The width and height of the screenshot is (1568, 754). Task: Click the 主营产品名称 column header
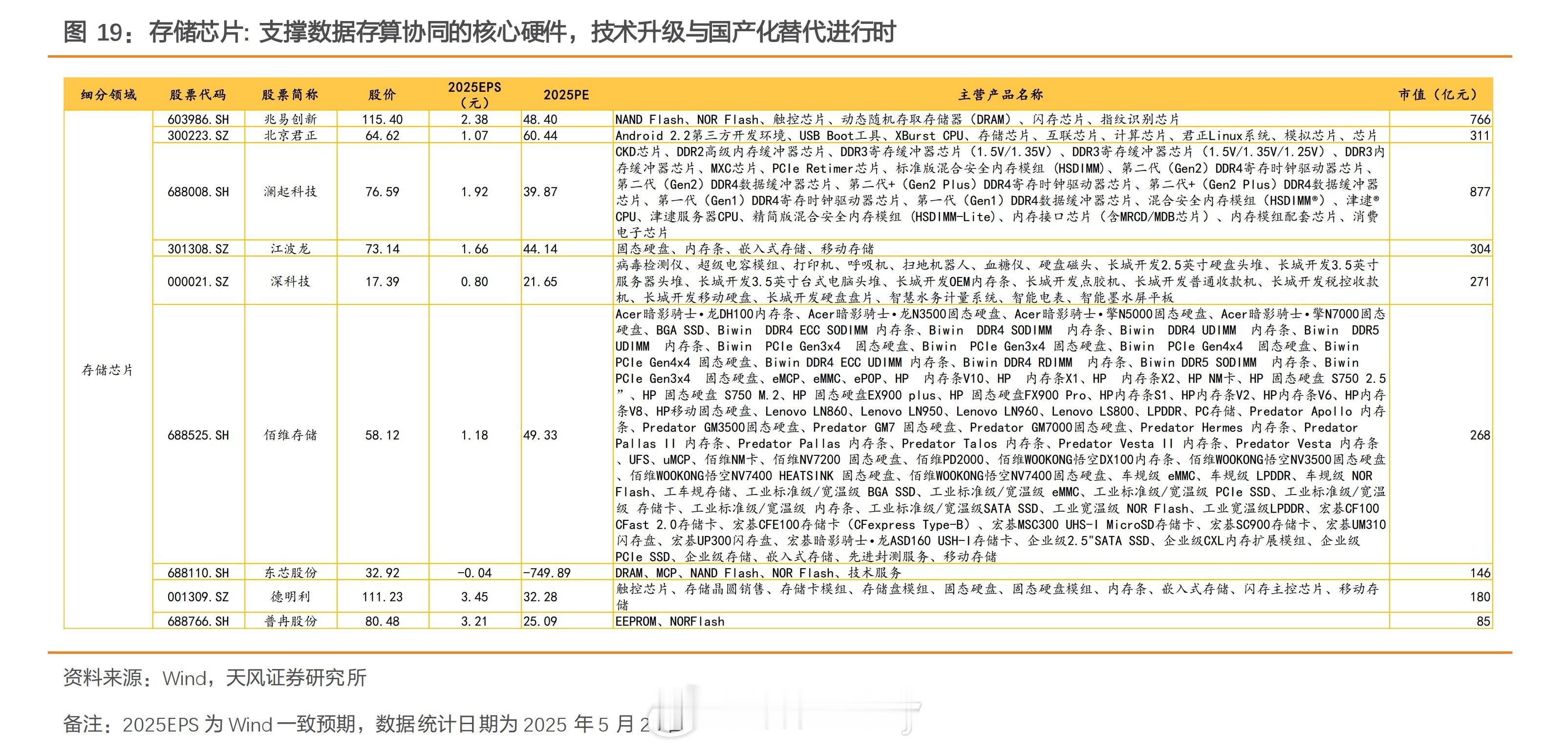pyautogui.click(x=1001, y=94)
